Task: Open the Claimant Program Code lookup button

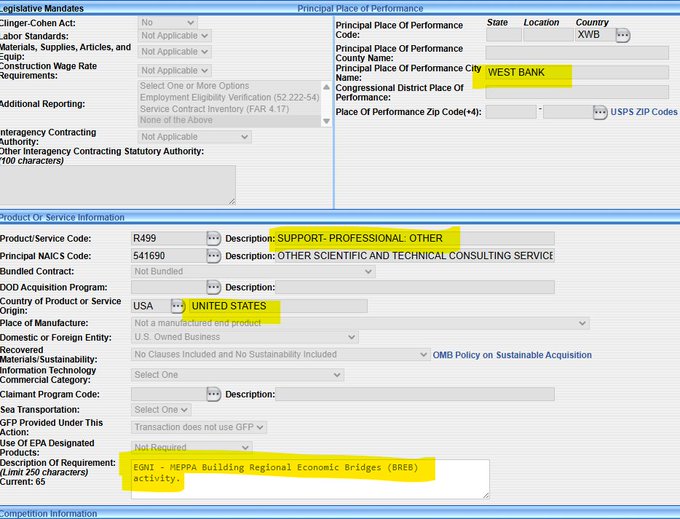Action: [x=214, y=394]
